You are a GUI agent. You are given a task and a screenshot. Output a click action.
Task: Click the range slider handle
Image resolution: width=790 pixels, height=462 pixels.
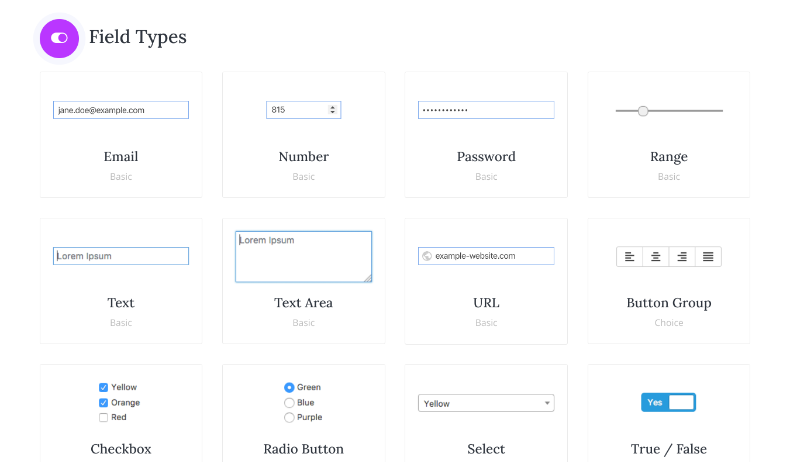coord(643,111)
